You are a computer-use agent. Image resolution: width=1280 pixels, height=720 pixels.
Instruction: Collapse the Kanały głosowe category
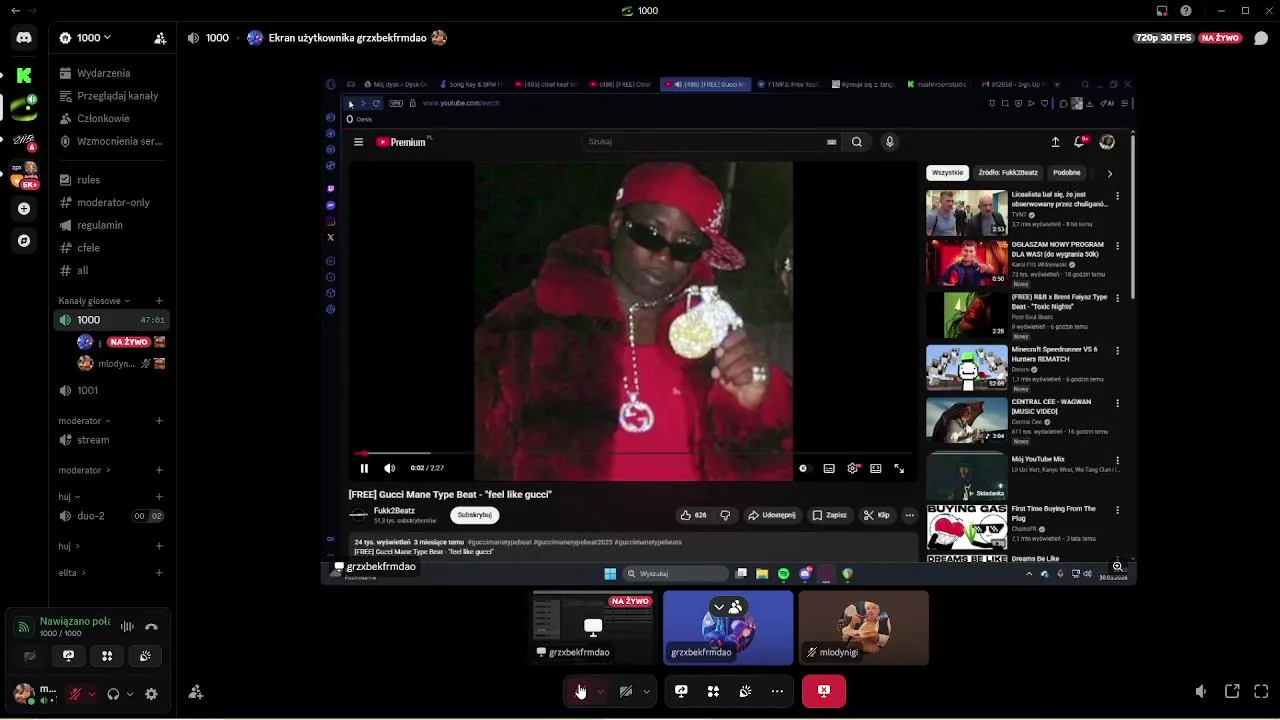pyautogui.click(x=94, y=301)
